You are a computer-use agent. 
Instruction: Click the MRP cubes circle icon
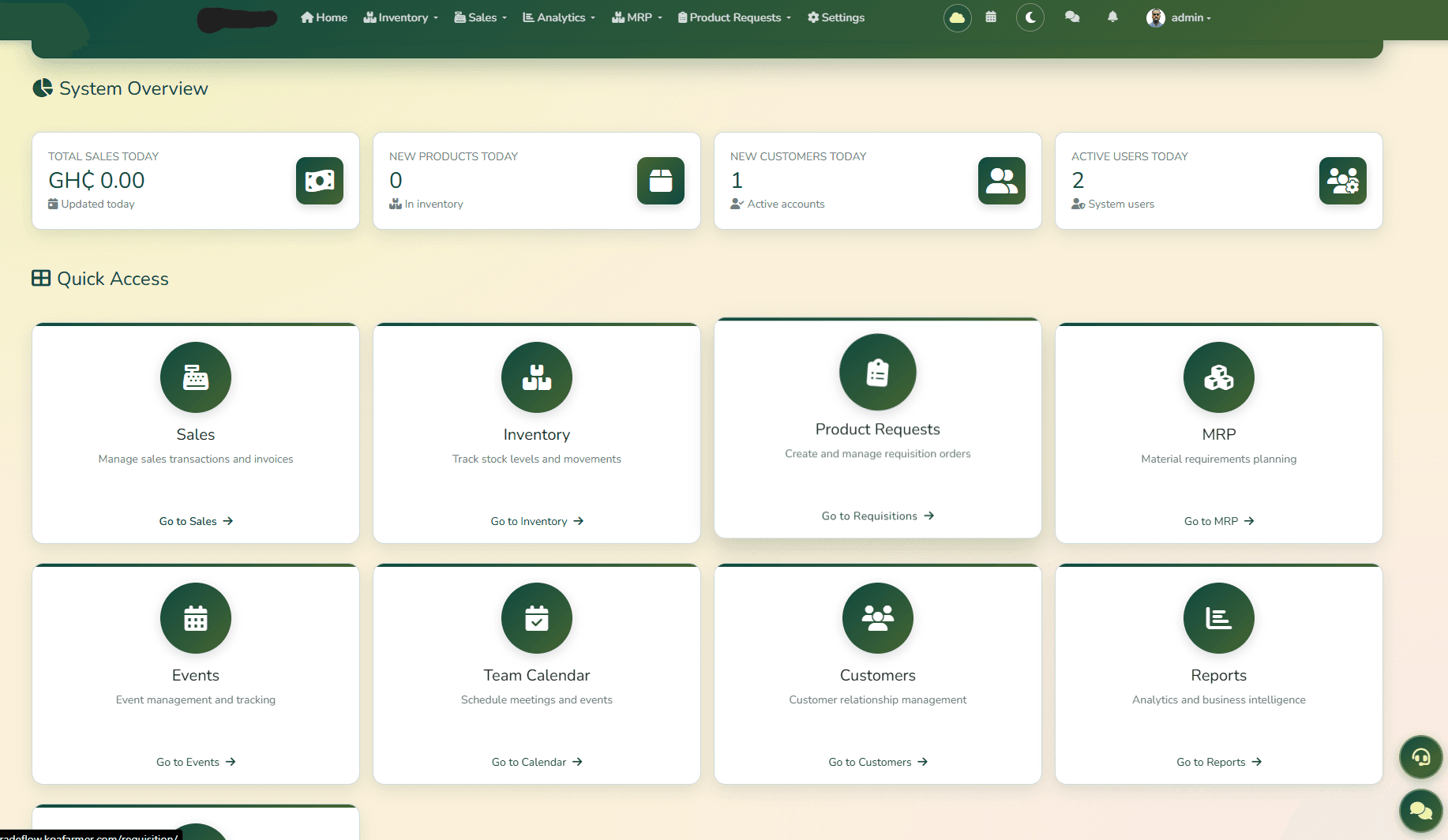coord(1219,377)
